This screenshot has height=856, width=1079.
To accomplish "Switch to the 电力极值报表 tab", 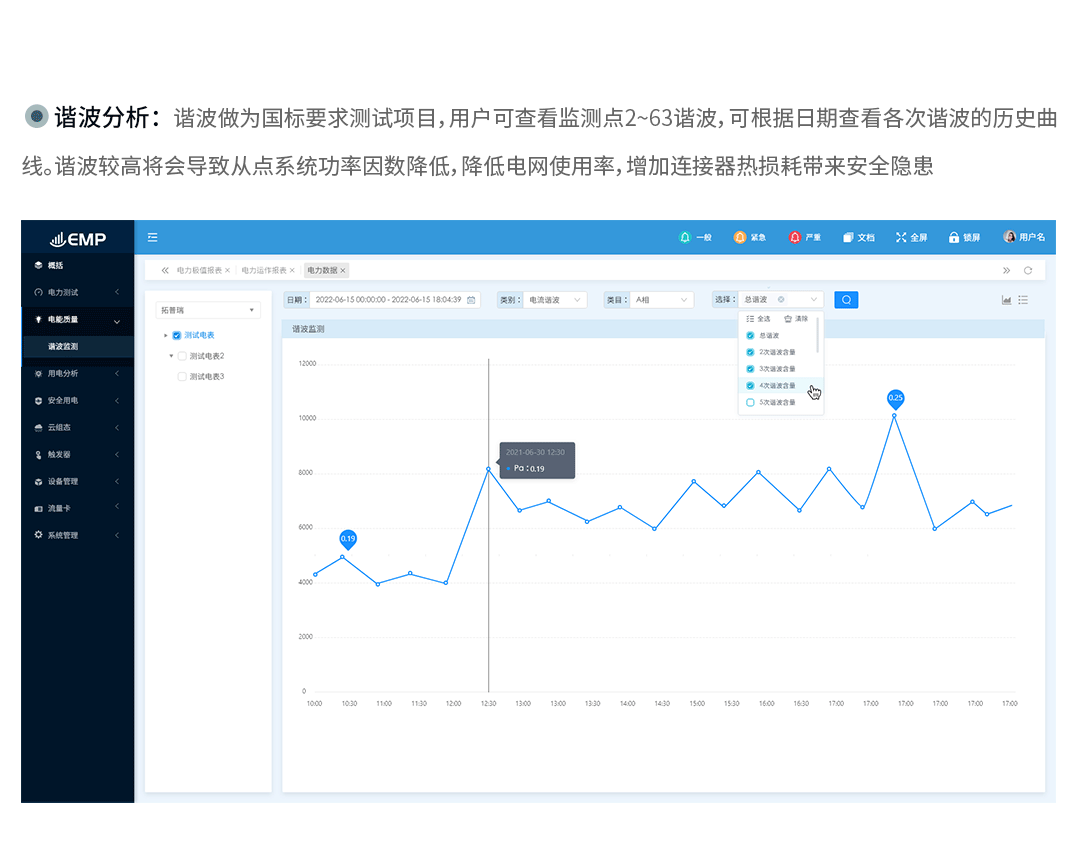I will (x=199, y=270).
